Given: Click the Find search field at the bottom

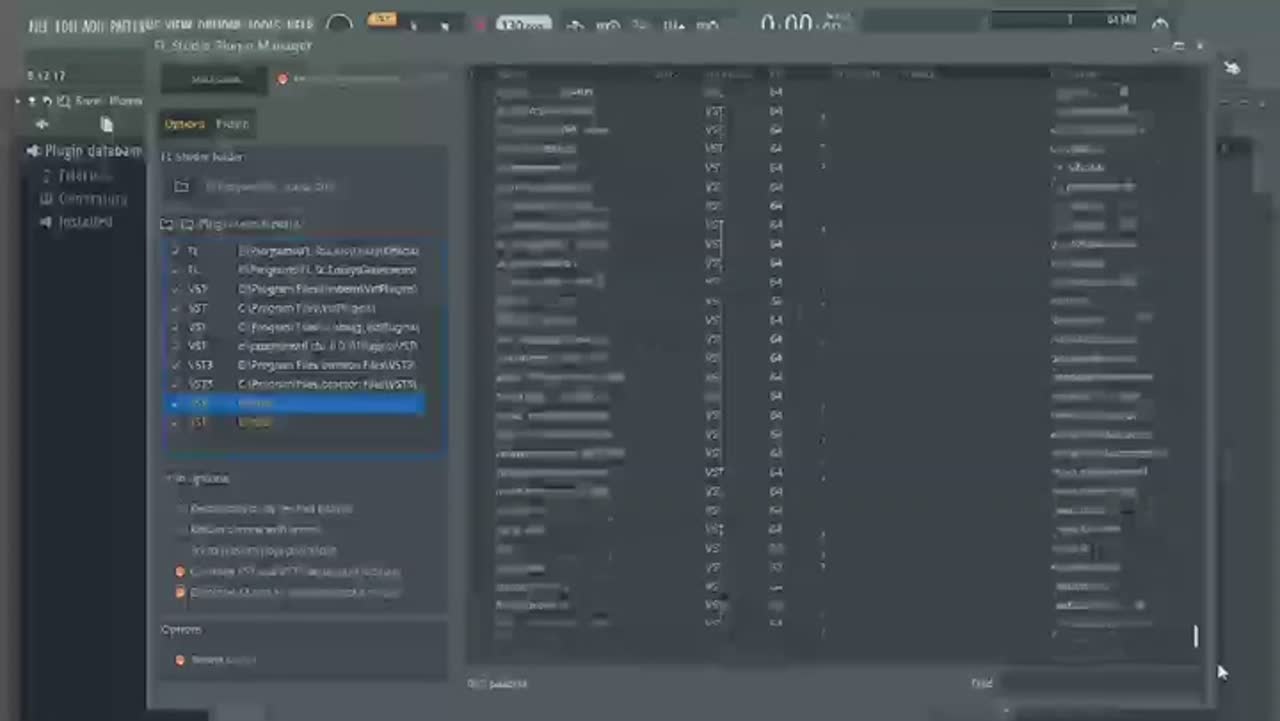Looking at the screenshot, I should (x=1100, y=683).
